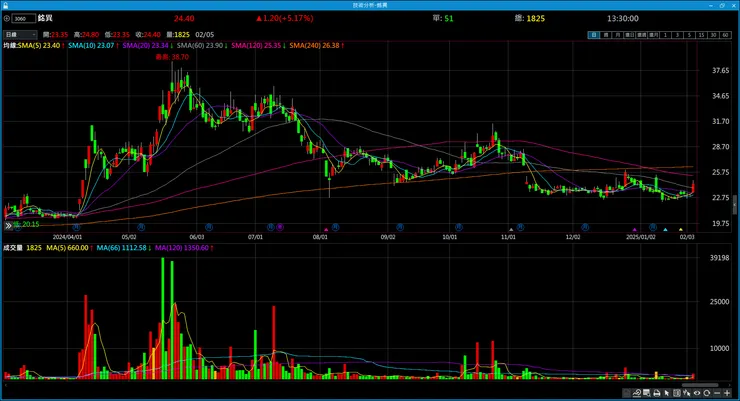The width and height of the screenshot is (740, 401).
Task: Switch to the 15-minute chart button
Action: click(701, 35)
